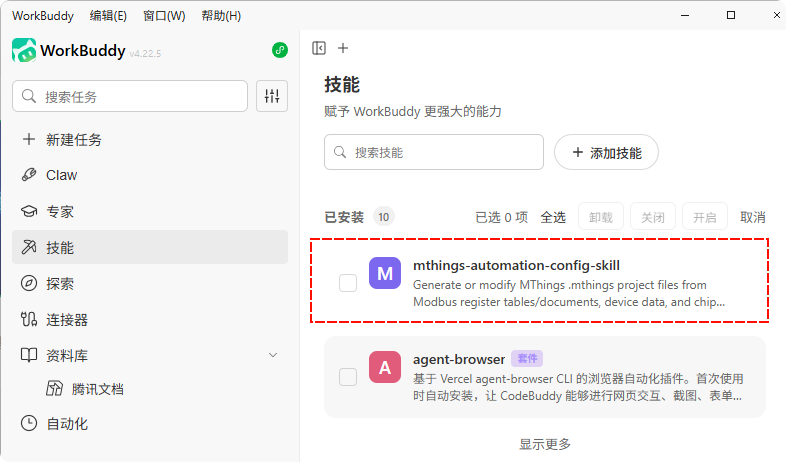The image size is (786, 462).
Task: Click the magnifier in task search box
Action: click(x=29, y=96)
